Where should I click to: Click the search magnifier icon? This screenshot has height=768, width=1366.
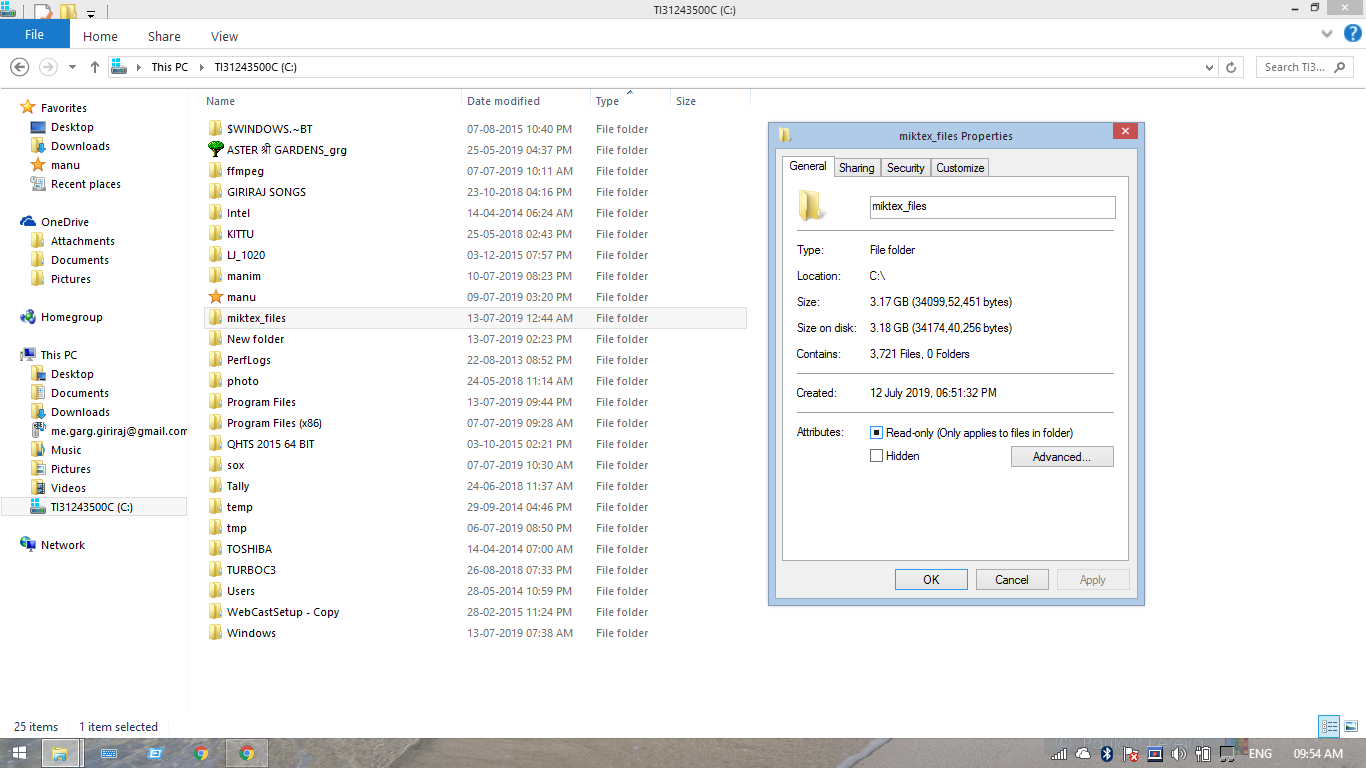[1341, 67]
